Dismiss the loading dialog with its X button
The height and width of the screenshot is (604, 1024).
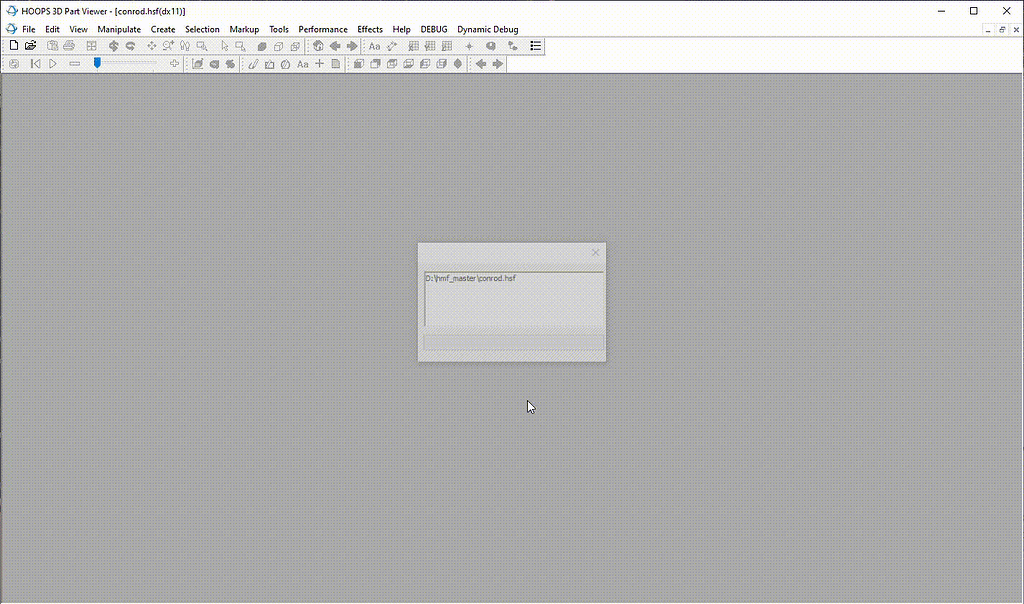pyautogui.click(x=595, y=252)
